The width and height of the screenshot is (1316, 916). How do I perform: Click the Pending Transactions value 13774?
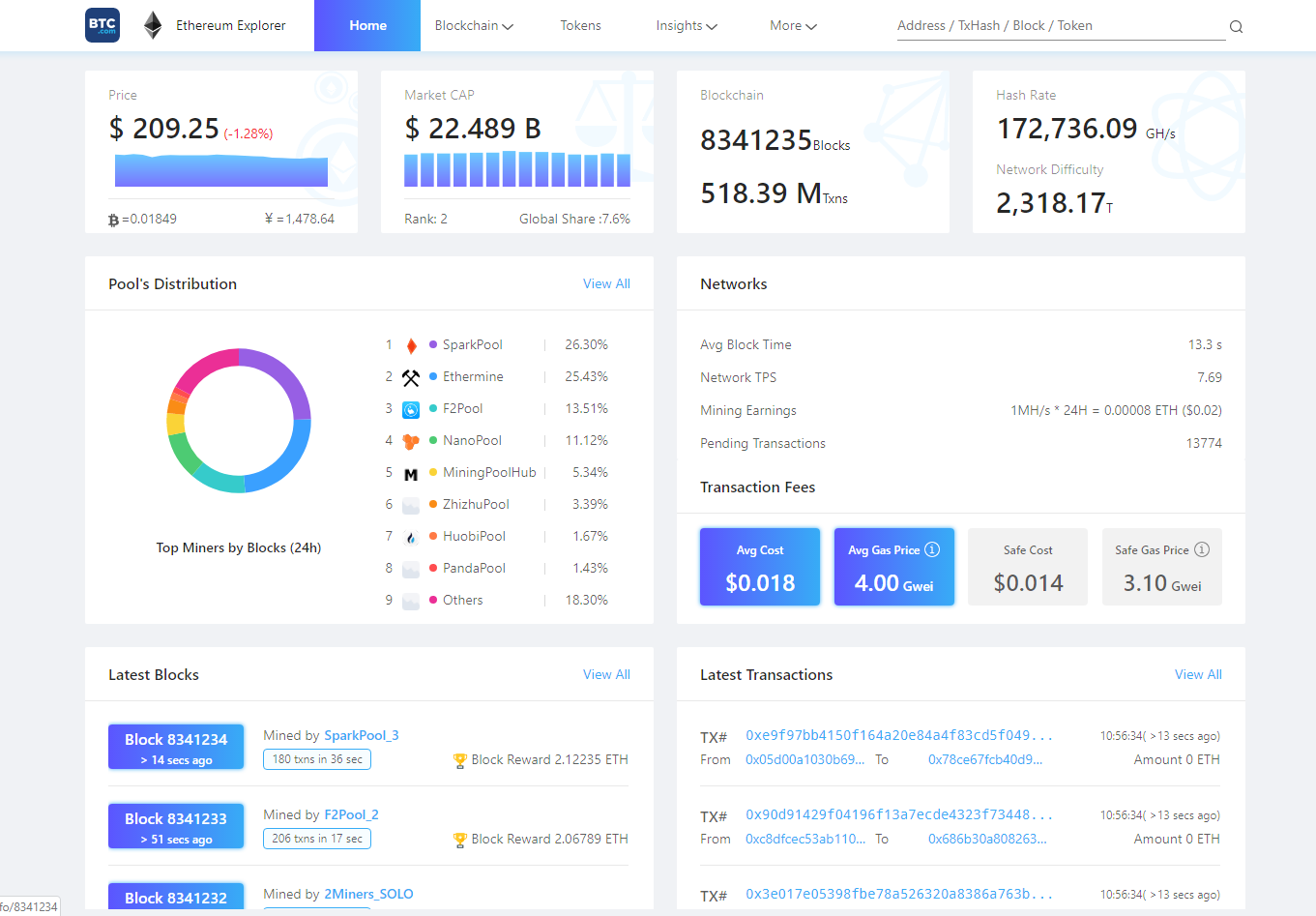click(1204, 443)
